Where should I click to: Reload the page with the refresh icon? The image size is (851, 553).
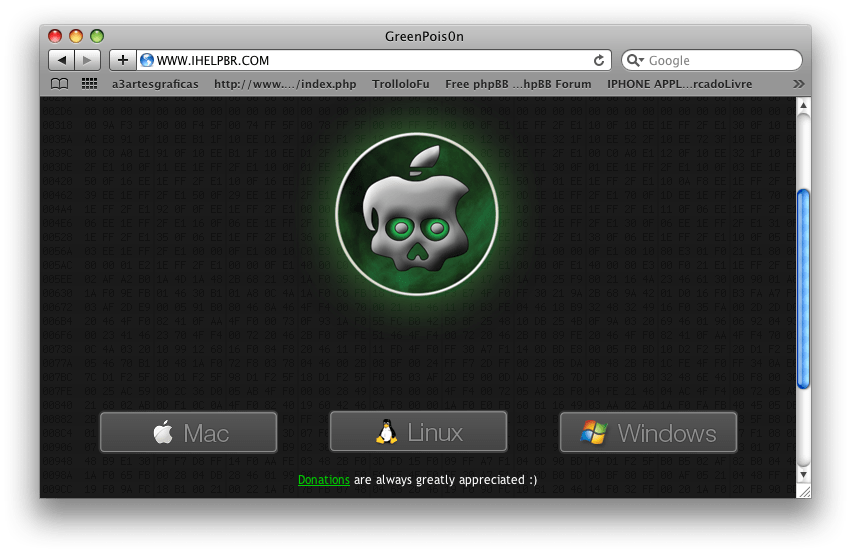599,60
